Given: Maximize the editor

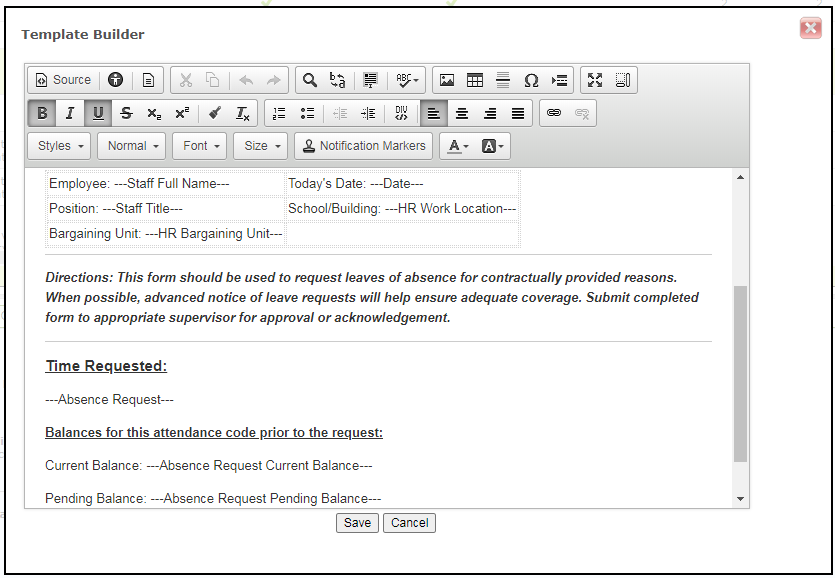Looking at the screenshot, I should point(595,80).
